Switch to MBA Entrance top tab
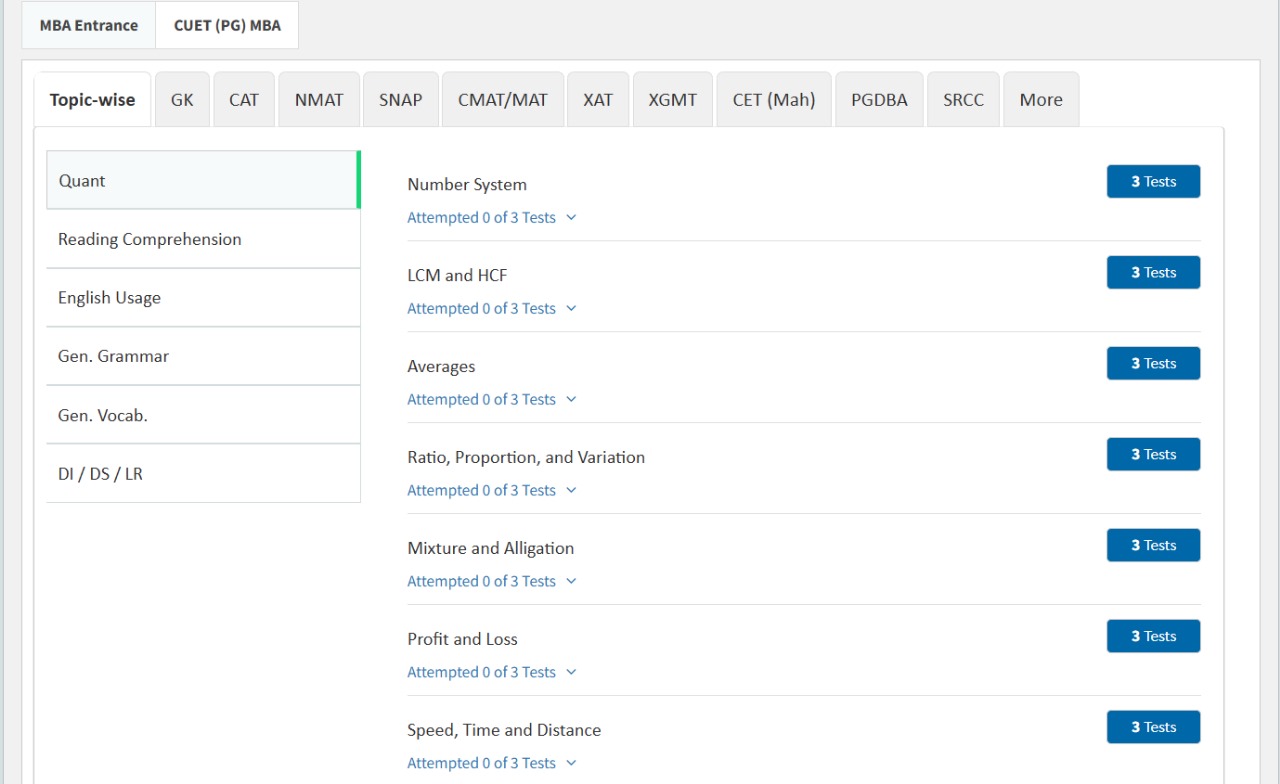This screenshot has height=784, width=1280. tap(89, 26)
